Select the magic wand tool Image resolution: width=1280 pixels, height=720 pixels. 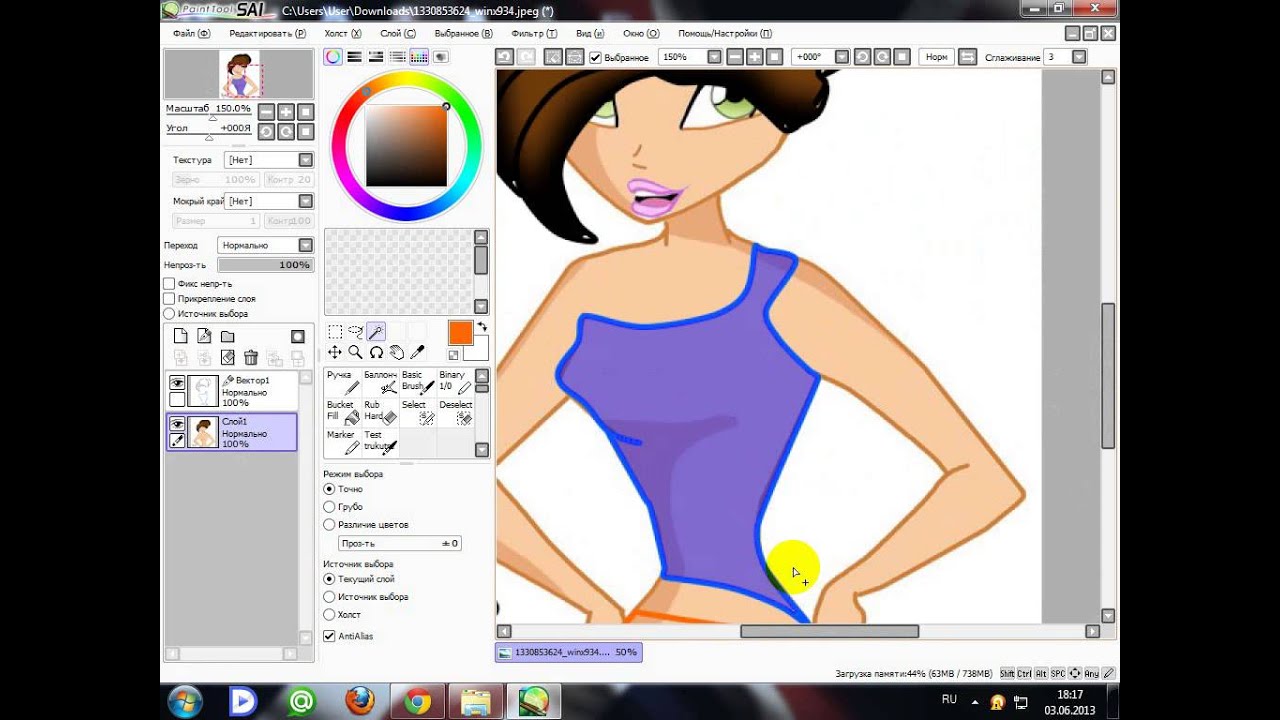(x=376, y=332)
